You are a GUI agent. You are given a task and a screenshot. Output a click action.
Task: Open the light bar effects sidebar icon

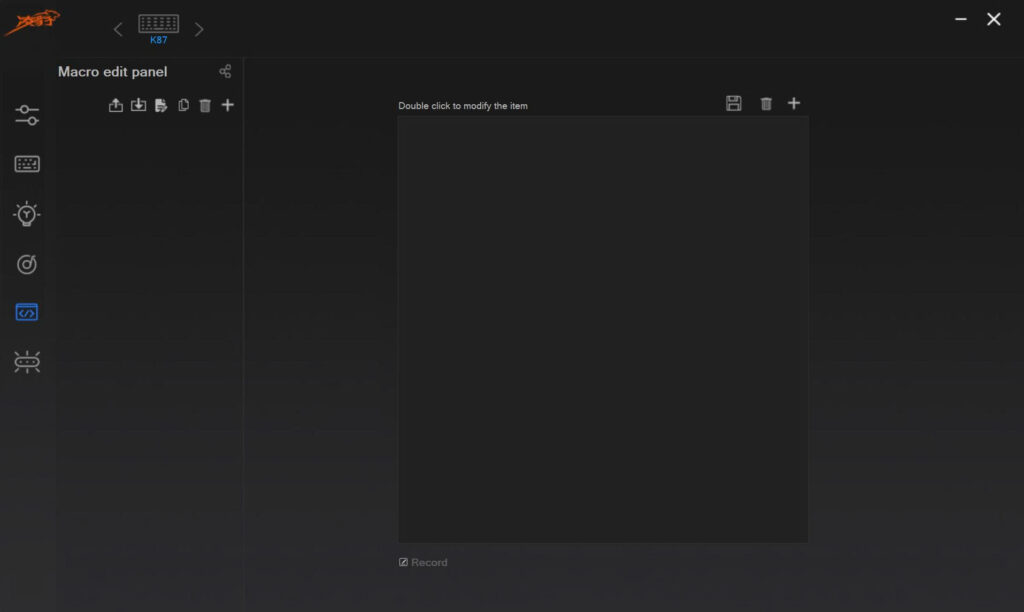27,361
